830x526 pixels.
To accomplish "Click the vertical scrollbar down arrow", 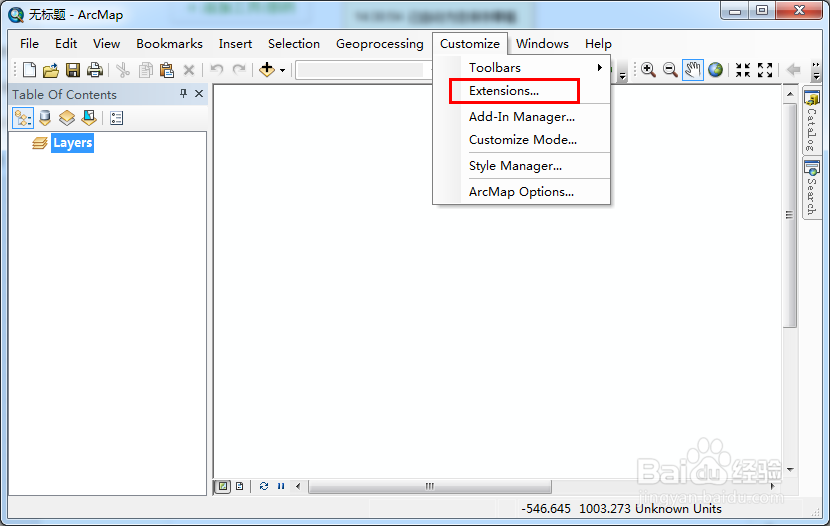I will (790, 469).
